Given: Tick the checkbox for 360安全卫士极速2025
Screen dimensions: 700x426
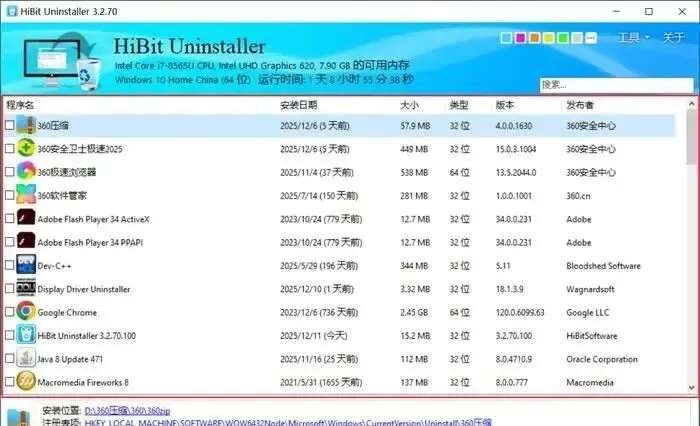Looking at the screenshot, I should click(9, 148).
